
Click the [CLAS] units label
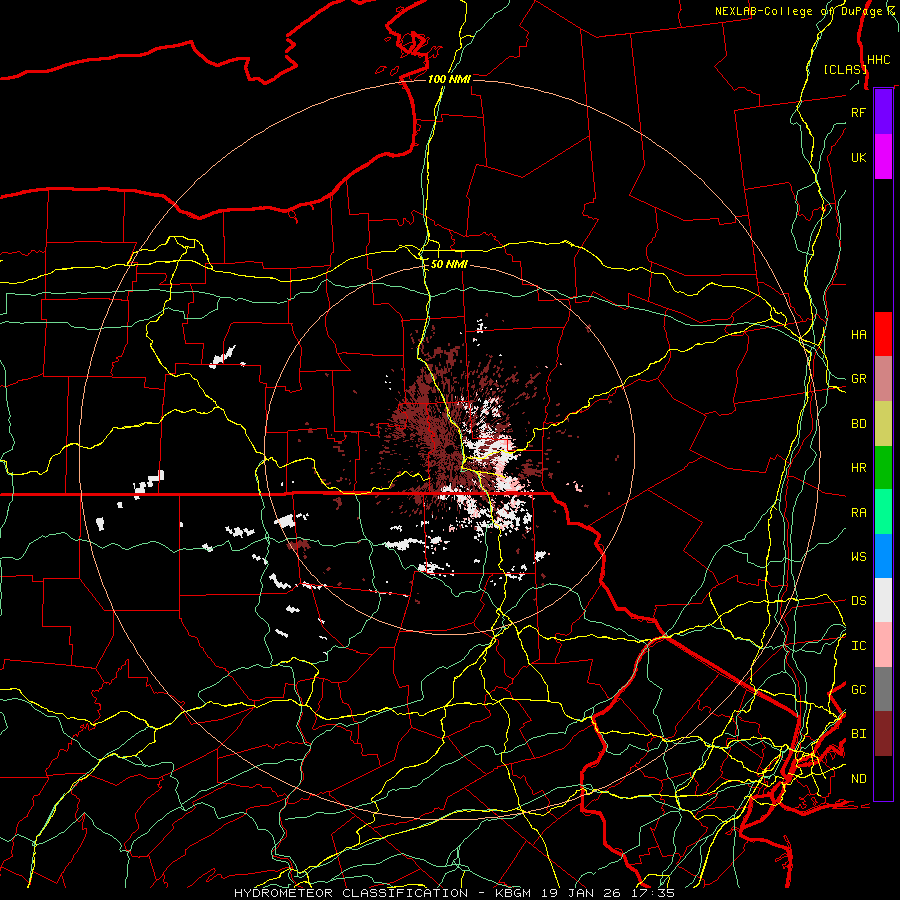click(x=845, y=69)
